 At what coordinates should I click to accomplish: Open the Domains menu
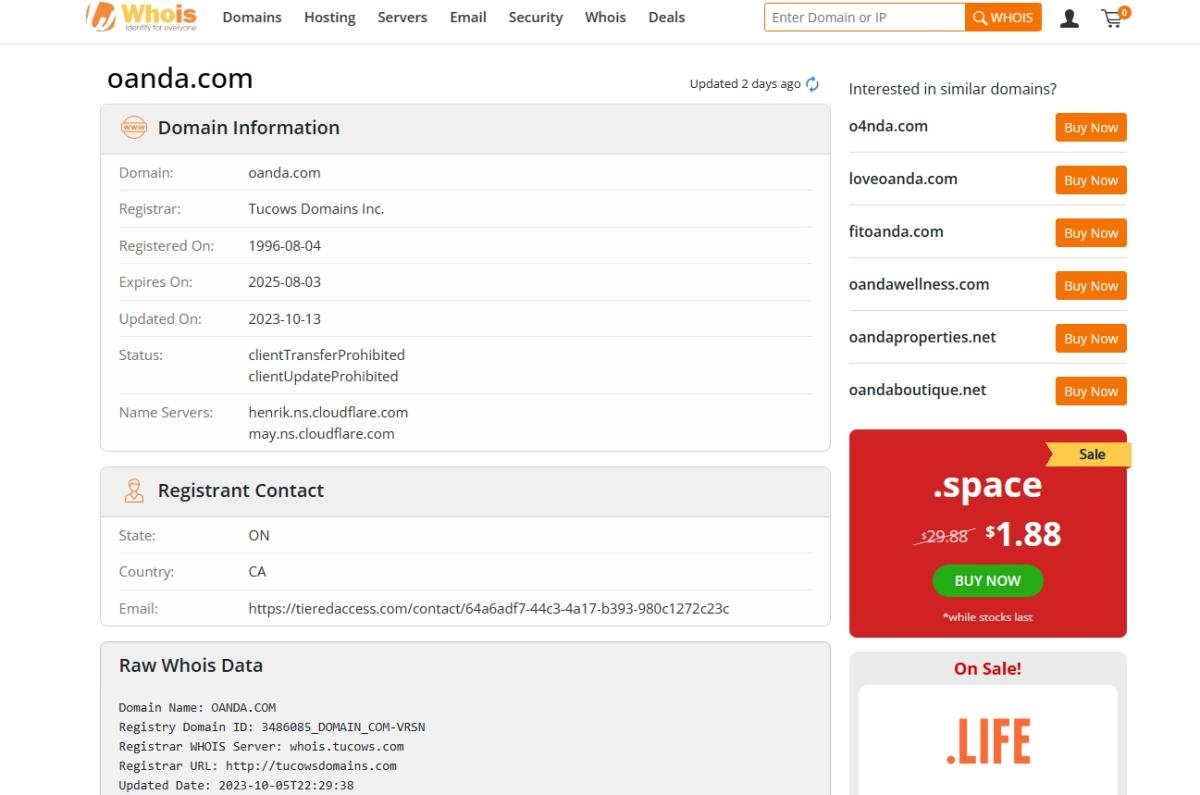pos(252,17)
